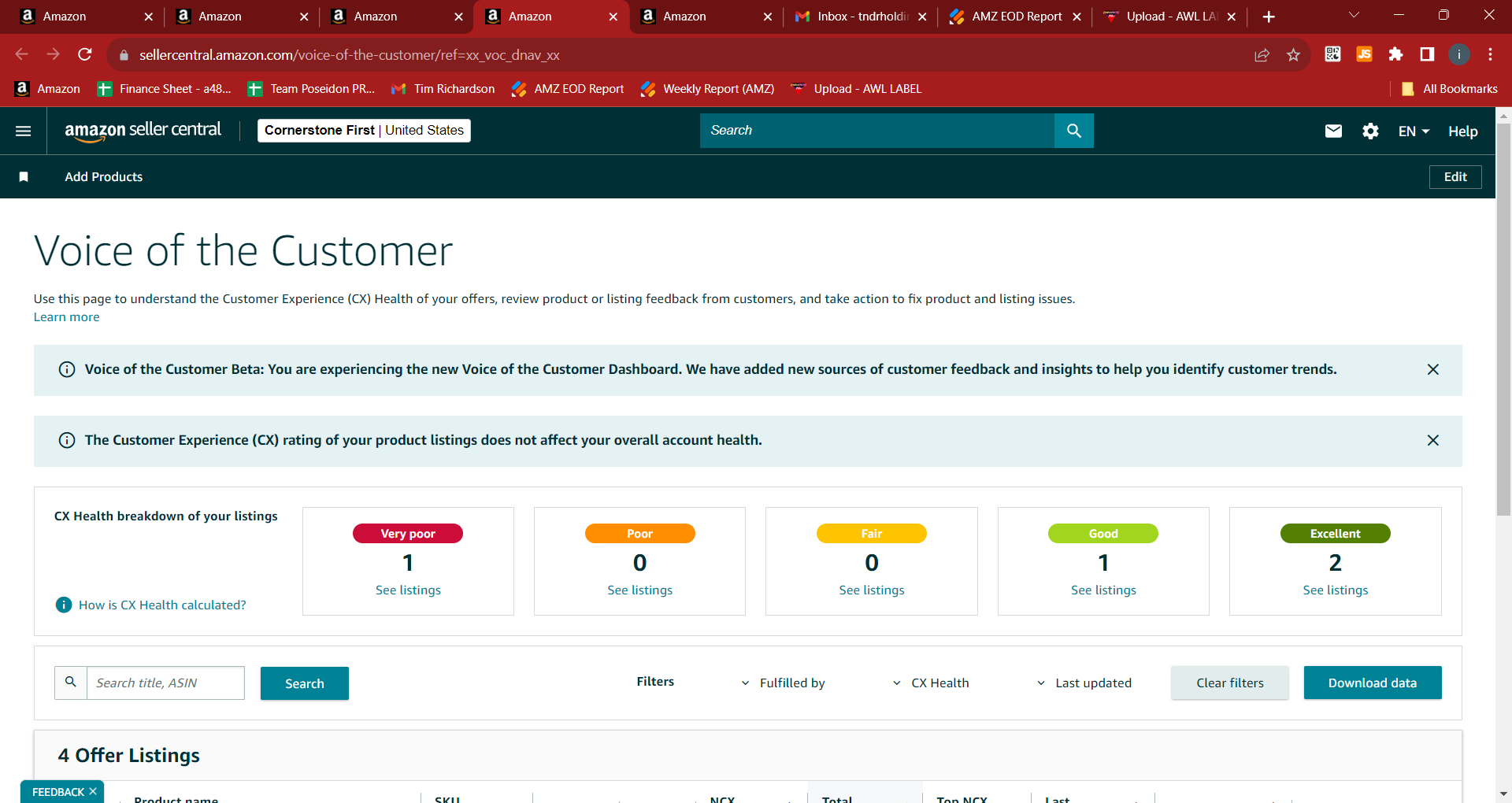This screenshot has height=803, width=1512.
Task: Open the Chrome three-dot menu
Action: [1490, 54]
